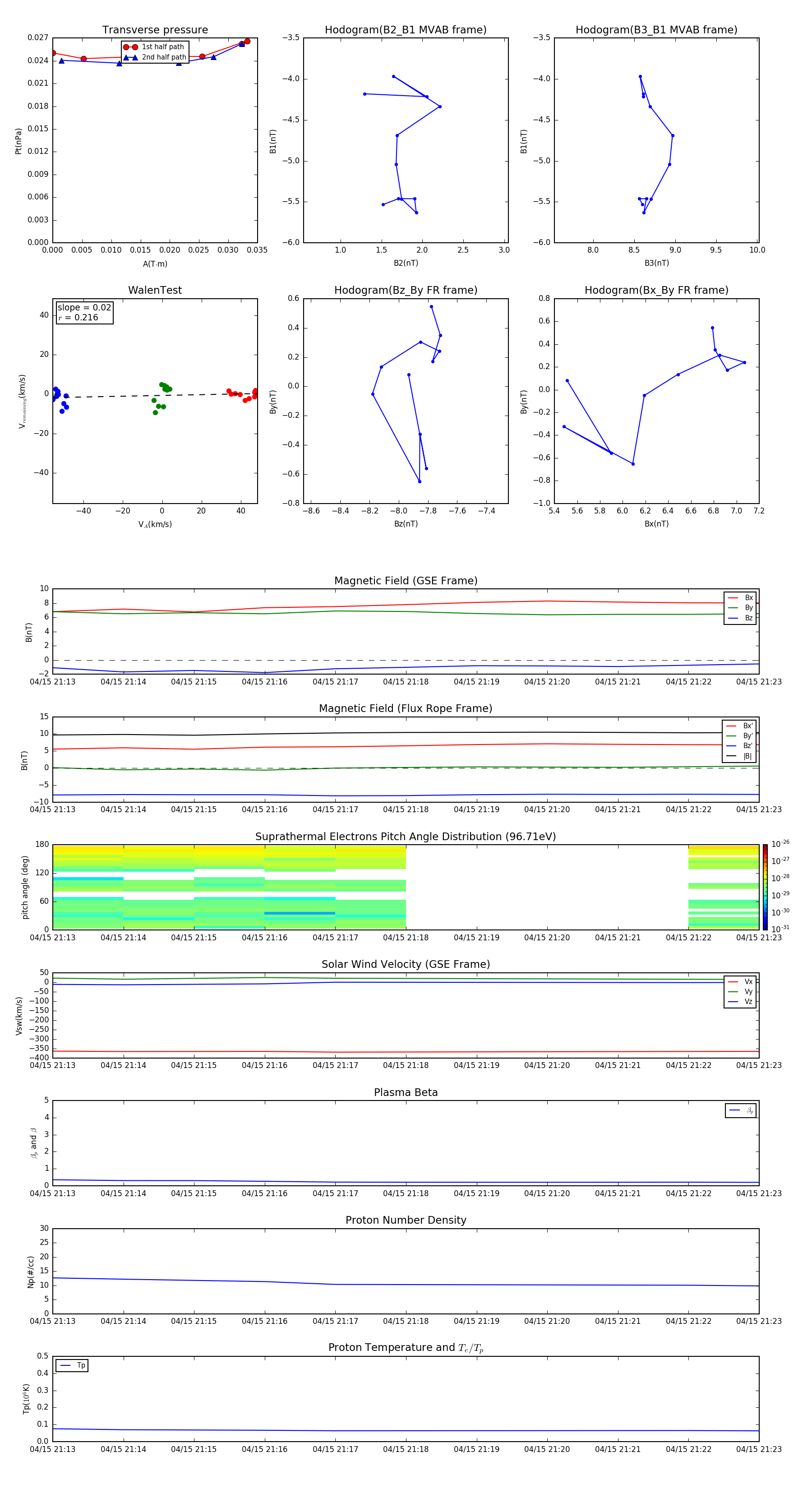Click the Bz legend entry in GSE plot
Viewport: 812px width, 1489px height.
(x=740, y=618)
